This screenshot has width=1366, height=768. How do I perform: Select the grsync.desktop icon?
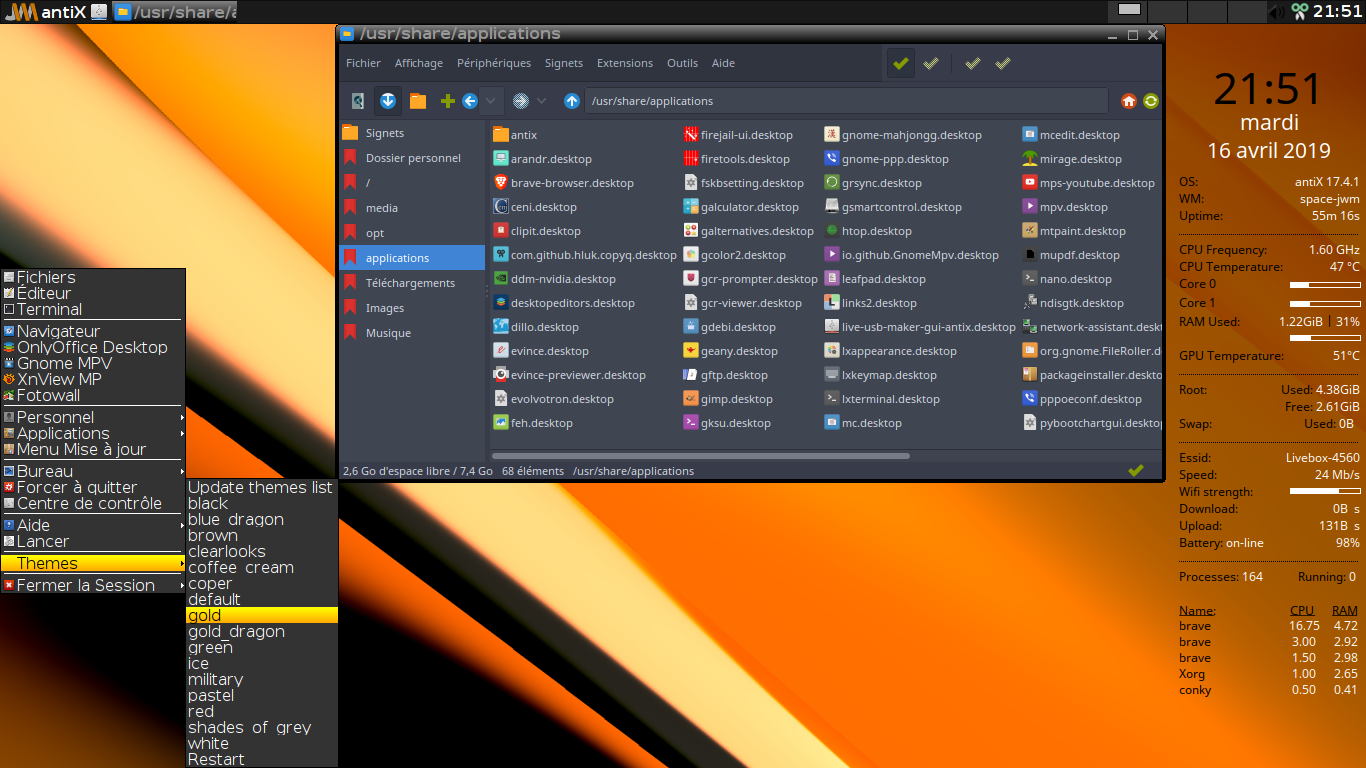click(832, 183)
